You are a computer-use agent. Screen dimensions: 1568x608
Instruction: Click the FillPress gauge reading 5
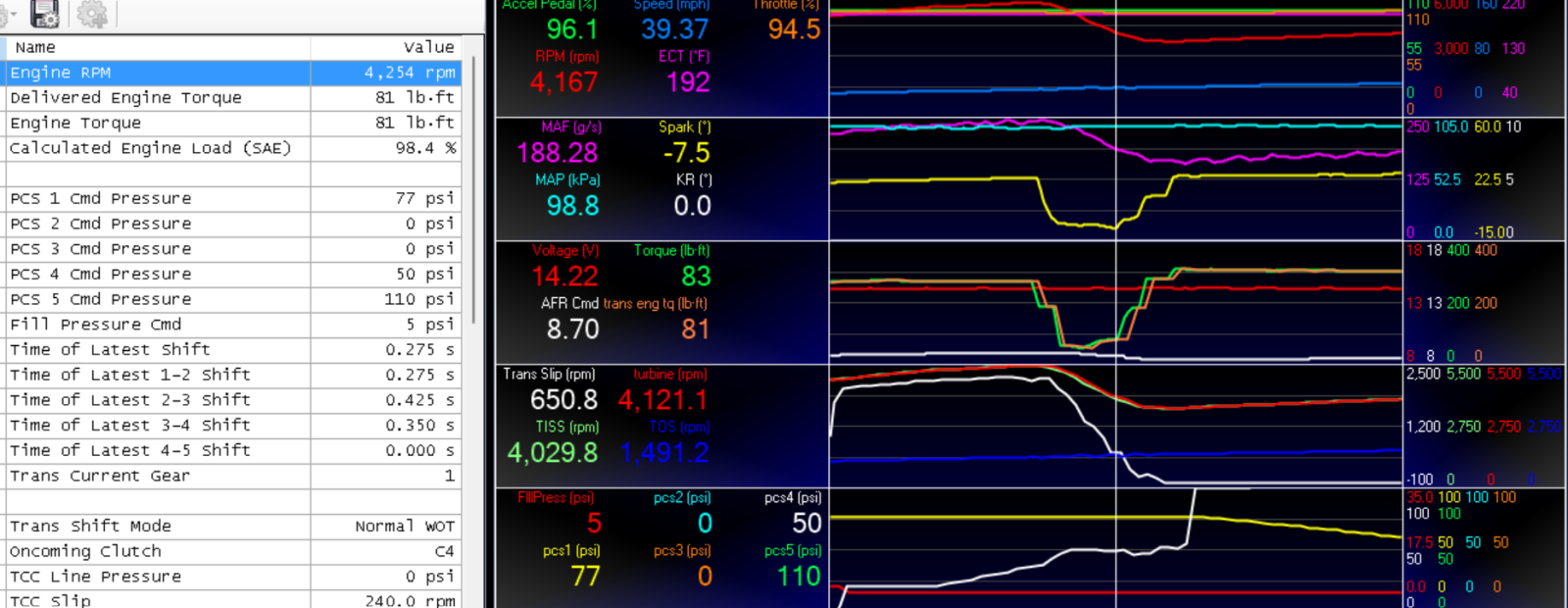pos(594,524)
